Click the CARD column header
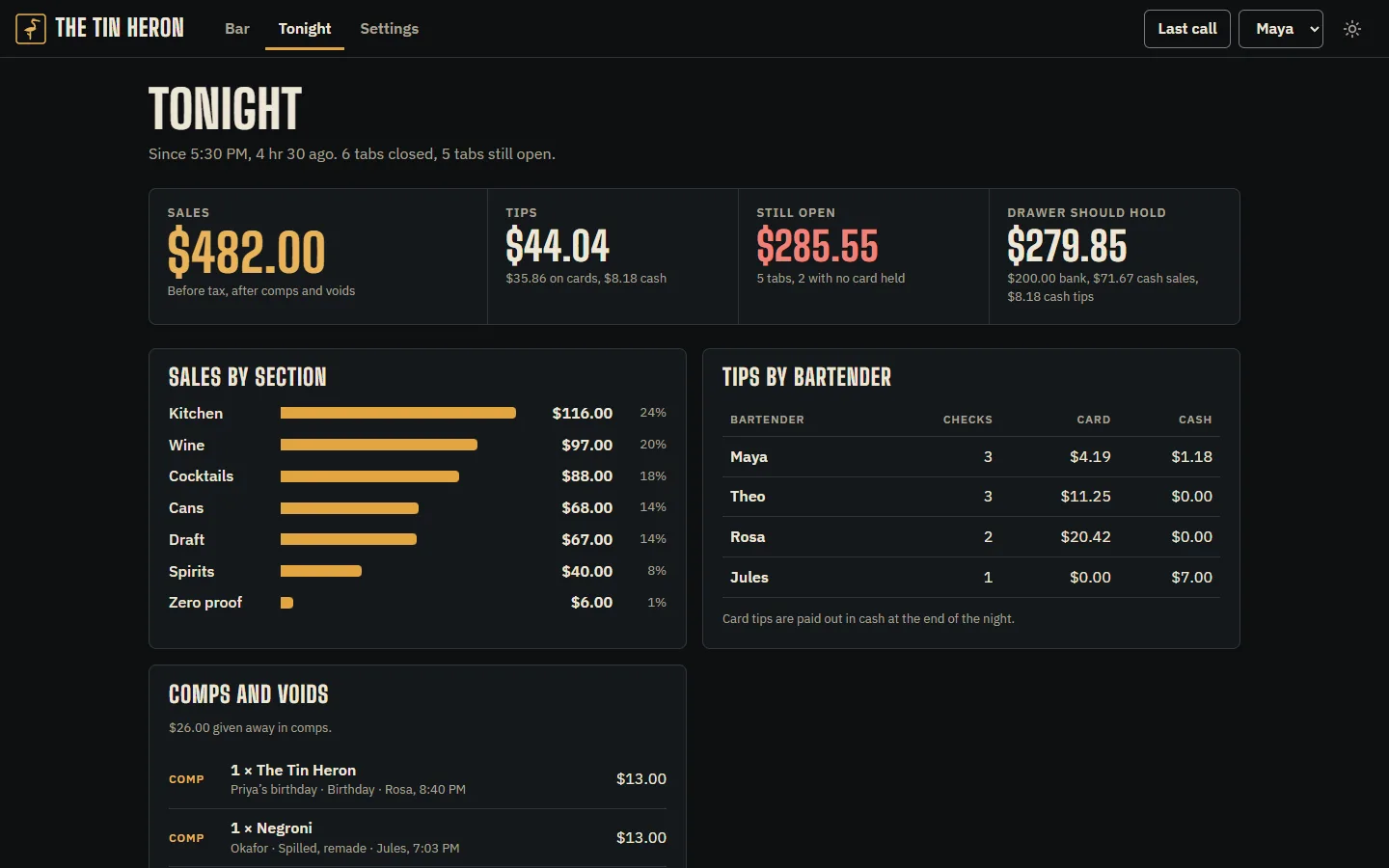The image size is (1389, 868). [x=1094, y=420]
